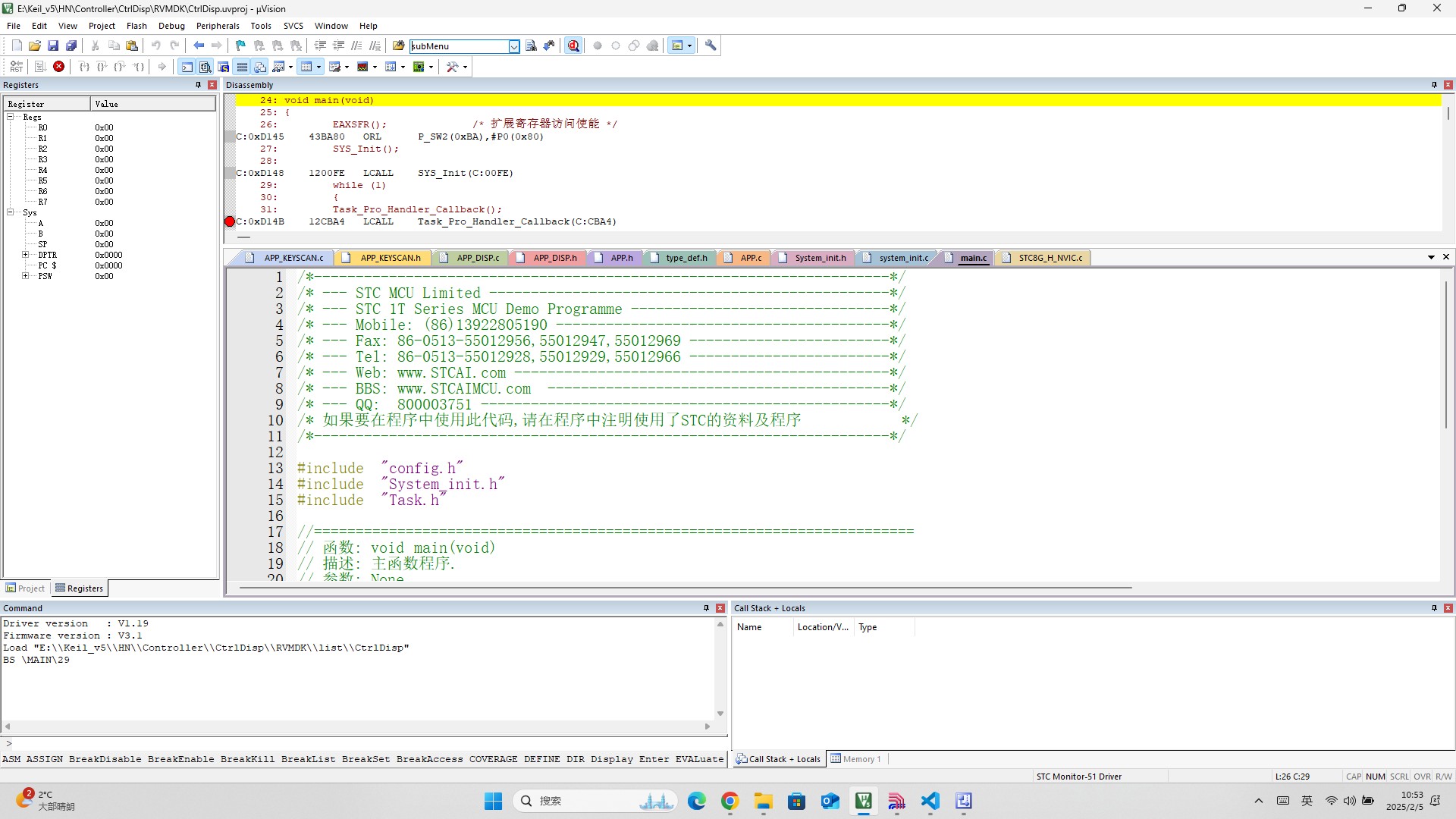The image size is (1456, 819).
Task: Click the editor horizontal scrollbar
Action: (x=686, y=588)
